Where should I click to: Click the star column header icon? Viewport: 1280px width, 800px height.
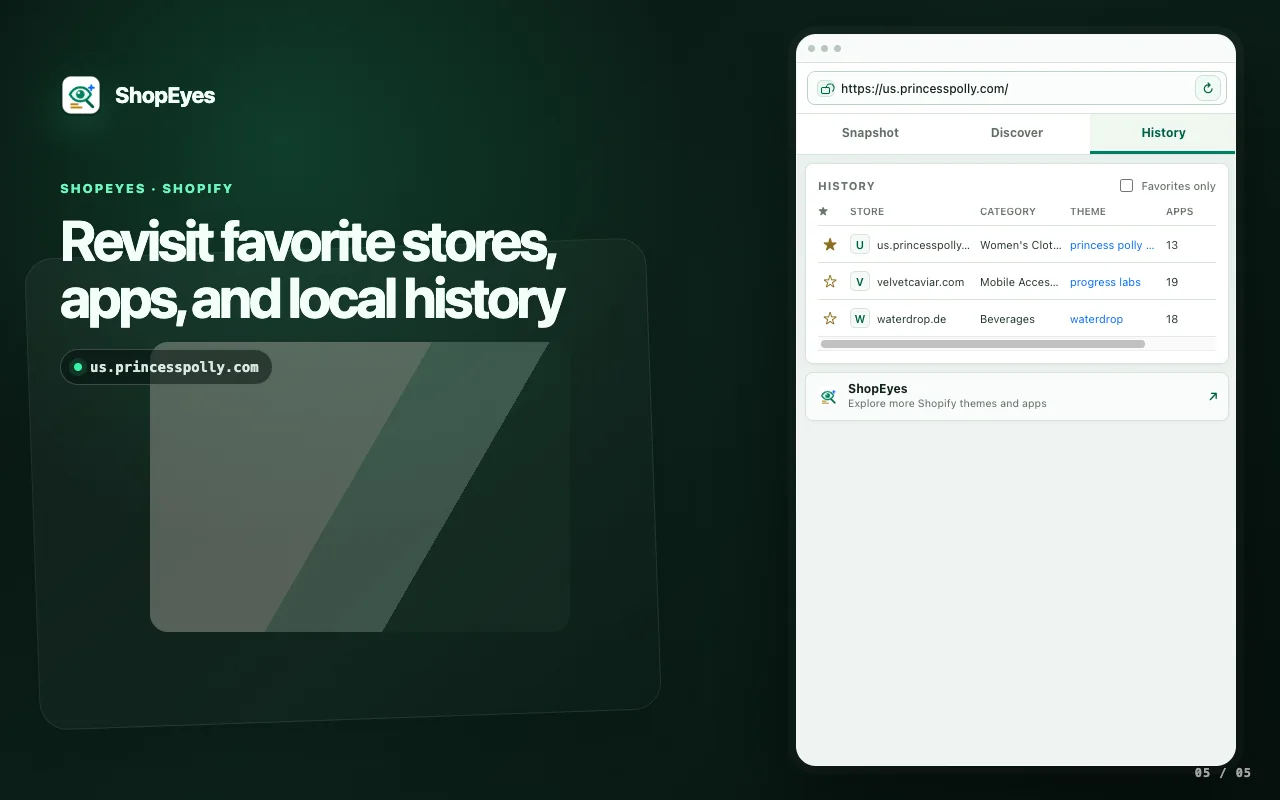(x=823, y=211)
